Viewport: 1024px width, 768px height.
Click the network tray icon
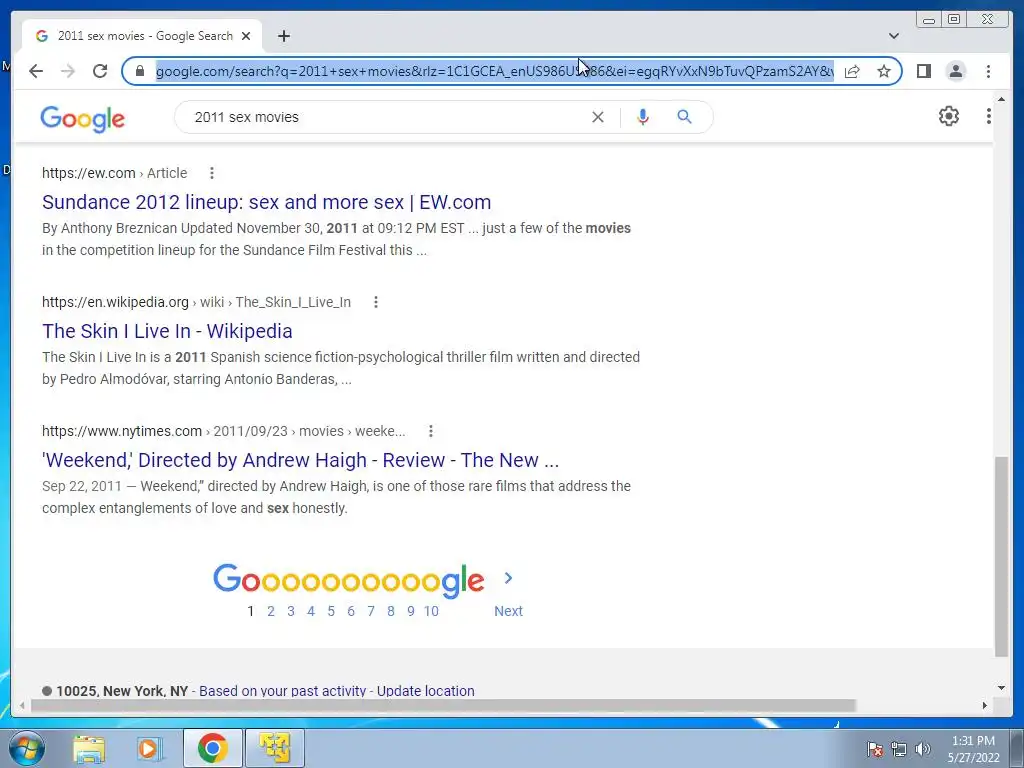pyautogui.click(x=899, y=749)
